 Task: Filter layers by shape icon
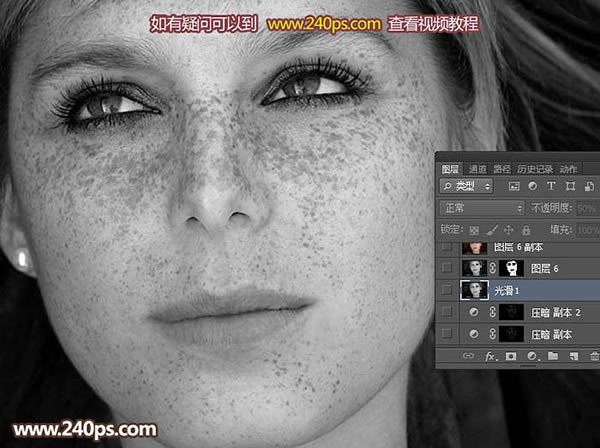coord(570,186)
